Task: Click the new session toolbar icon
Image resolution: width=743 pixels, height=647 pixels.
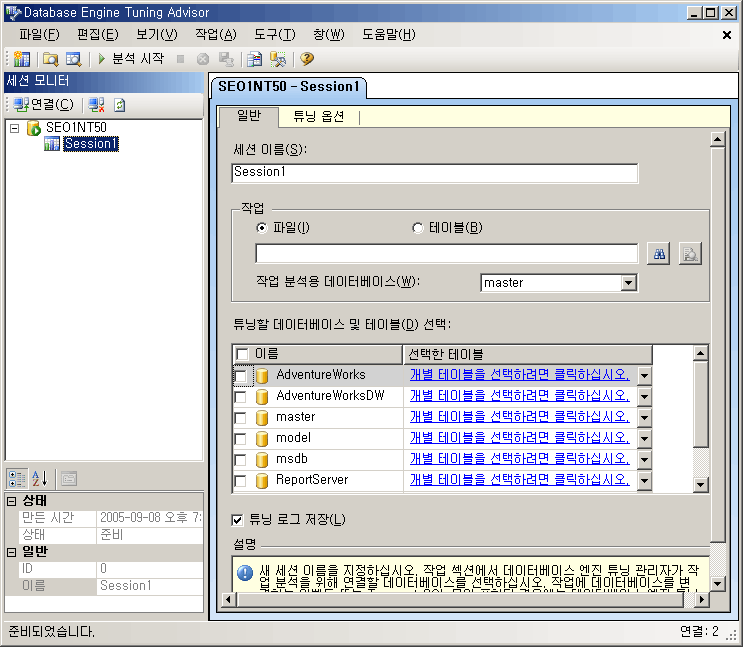Action: coord(22,59)
